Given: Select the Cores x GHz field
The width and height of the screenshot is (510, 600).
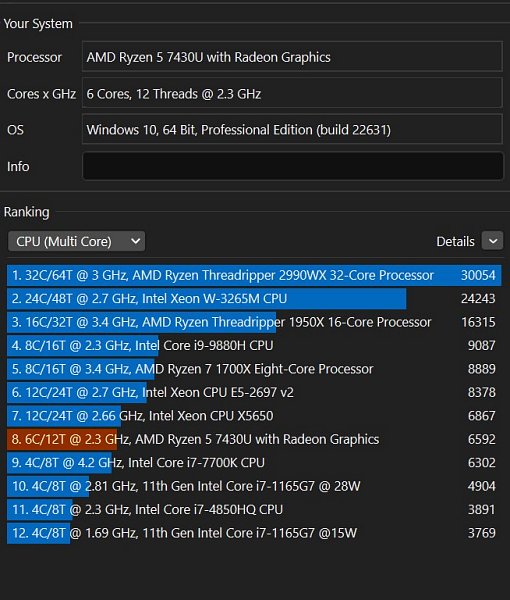Looking at the screenshot, I should point(293,93).
